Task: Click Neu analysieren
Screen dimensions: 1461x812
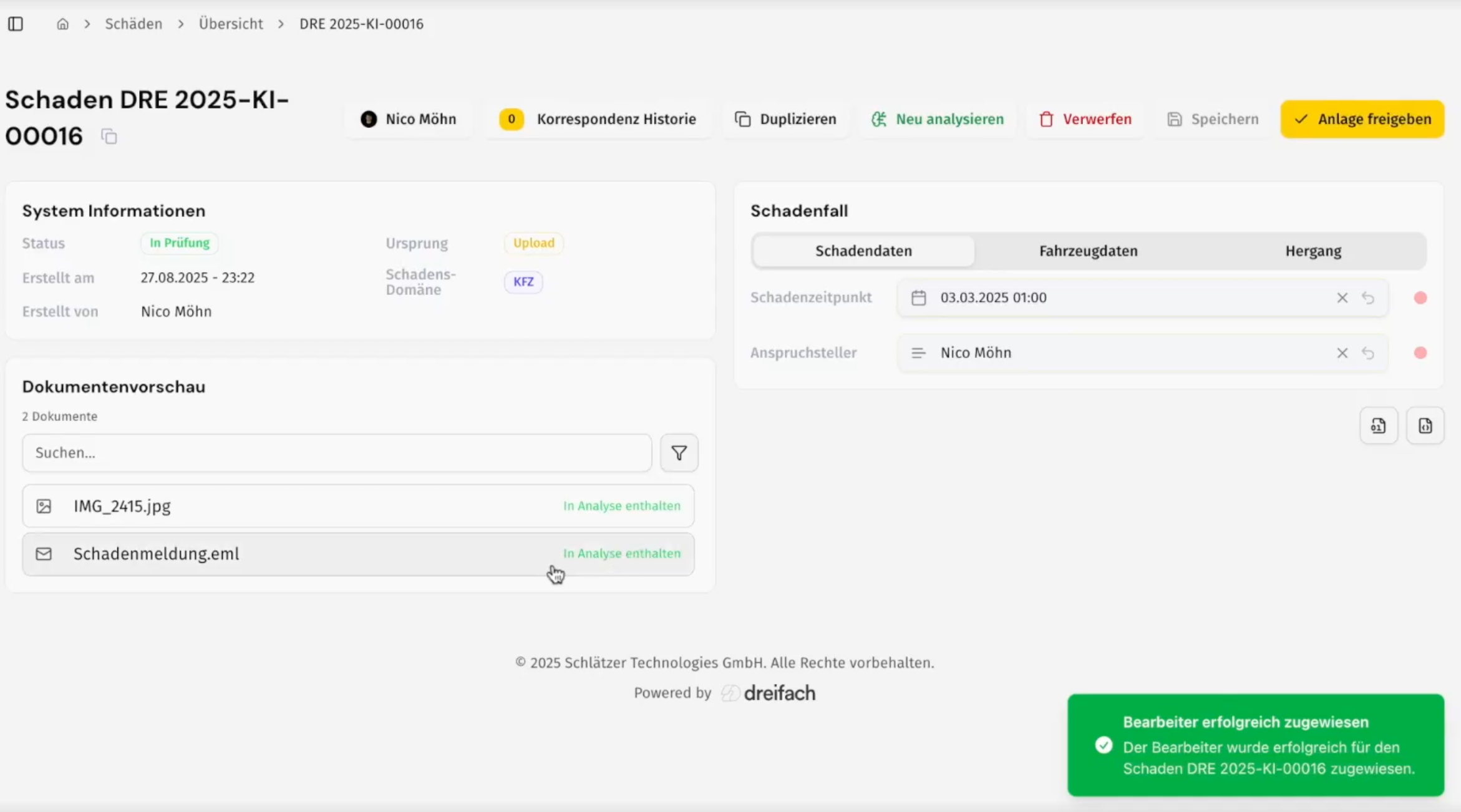Action: 938,119
